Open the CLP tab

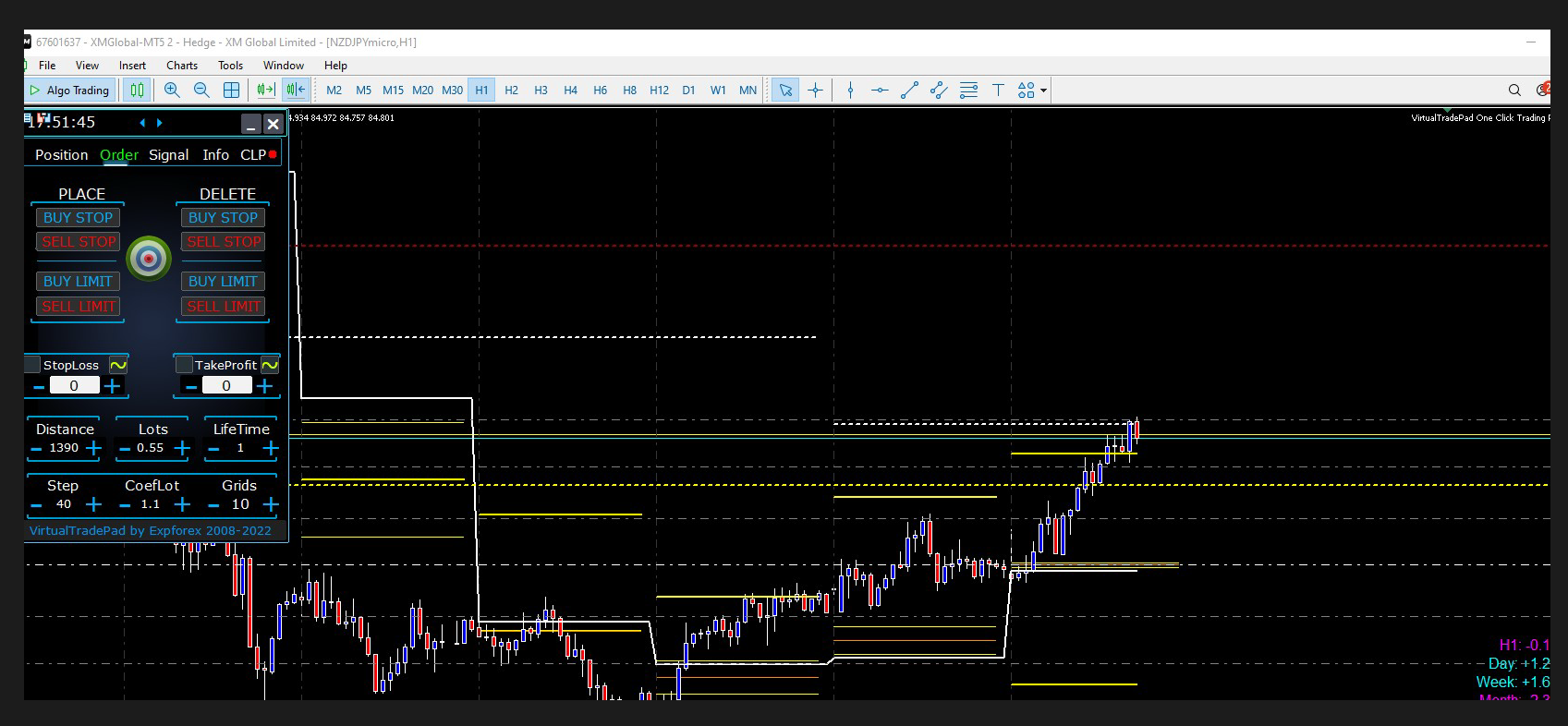[253, 155]
